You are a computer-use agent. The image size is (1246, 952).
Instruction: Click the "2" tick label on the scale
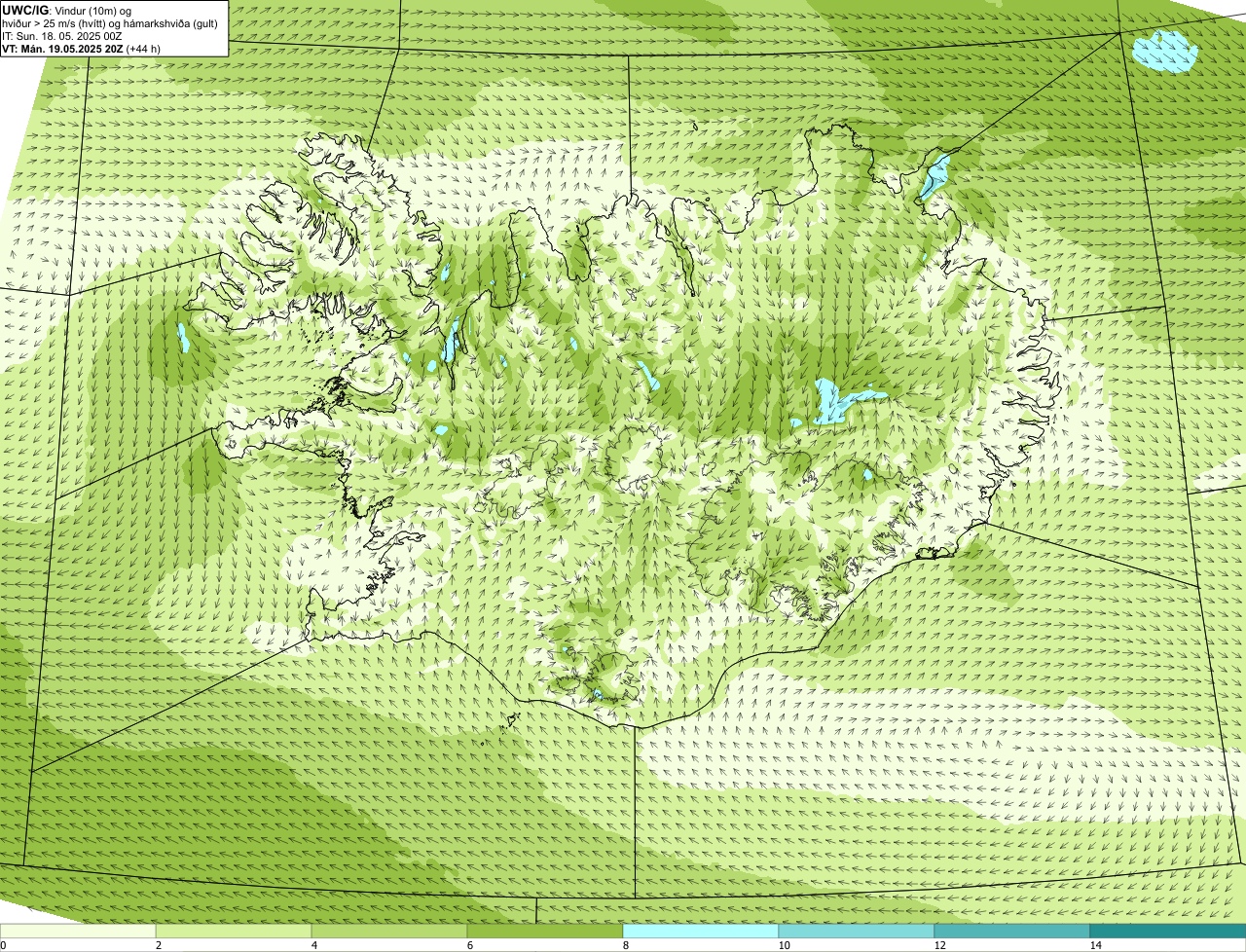point(158,945)
